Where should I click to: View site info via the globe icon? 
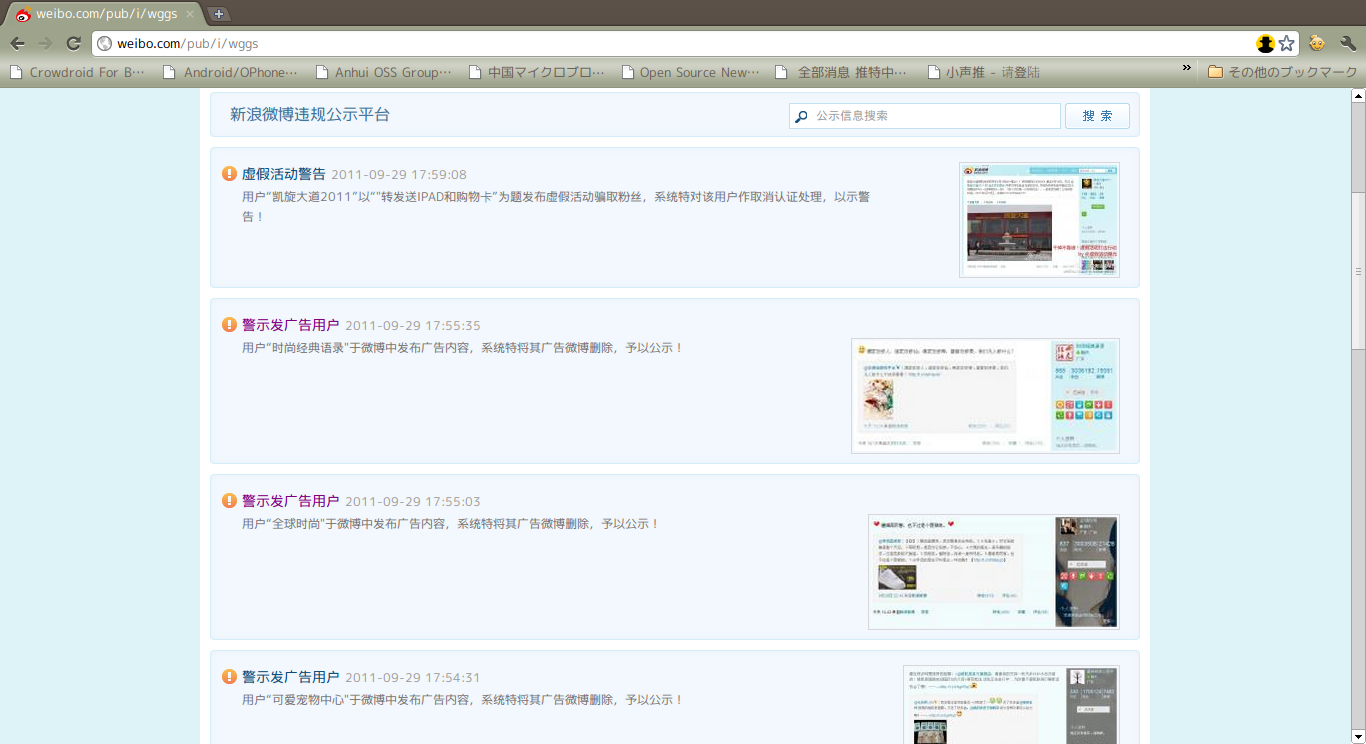[x=105, y=43]
